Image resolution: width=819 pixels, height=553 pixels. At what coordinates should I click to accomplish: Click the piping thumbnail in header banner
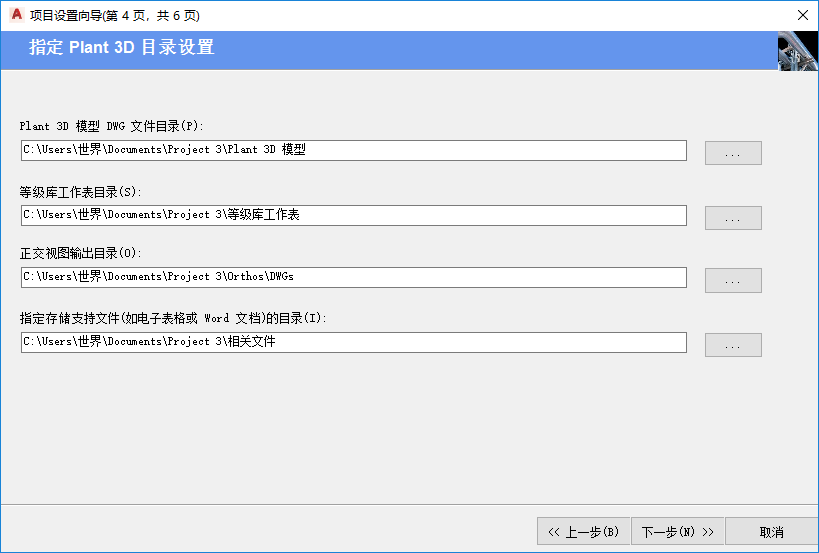(x=798, y=51)
